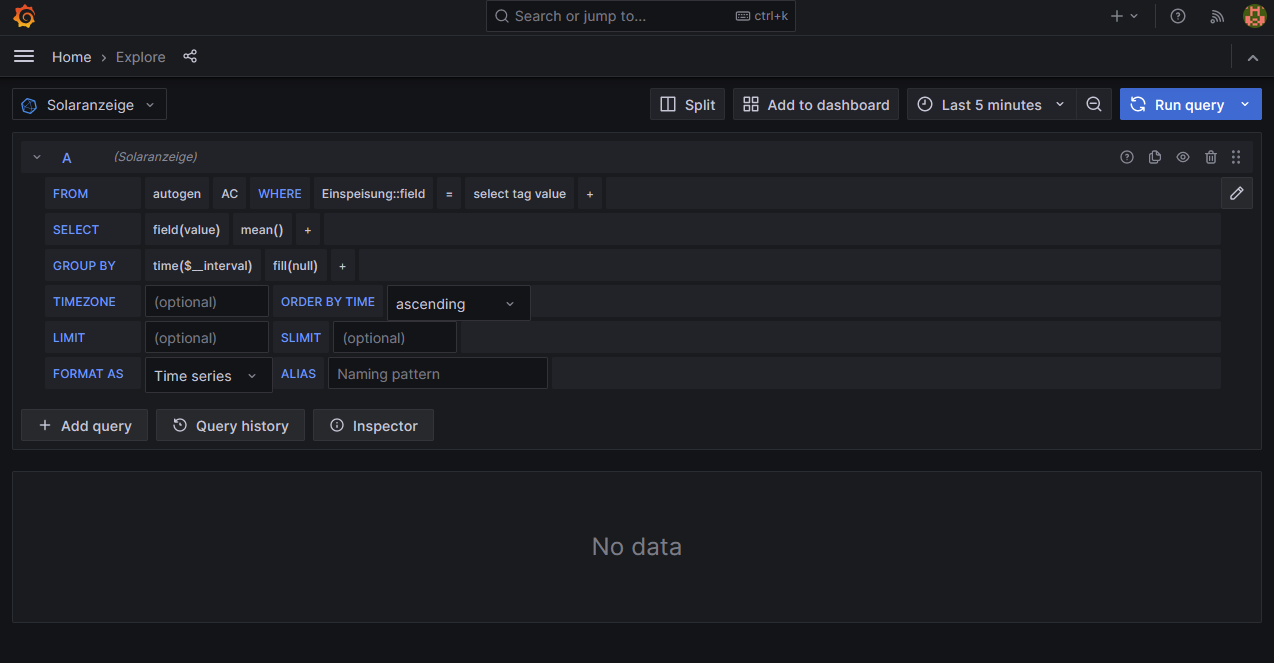Open the Format as Time series dropdown
Screen dimensions: 1274x663
click(208, 376)
